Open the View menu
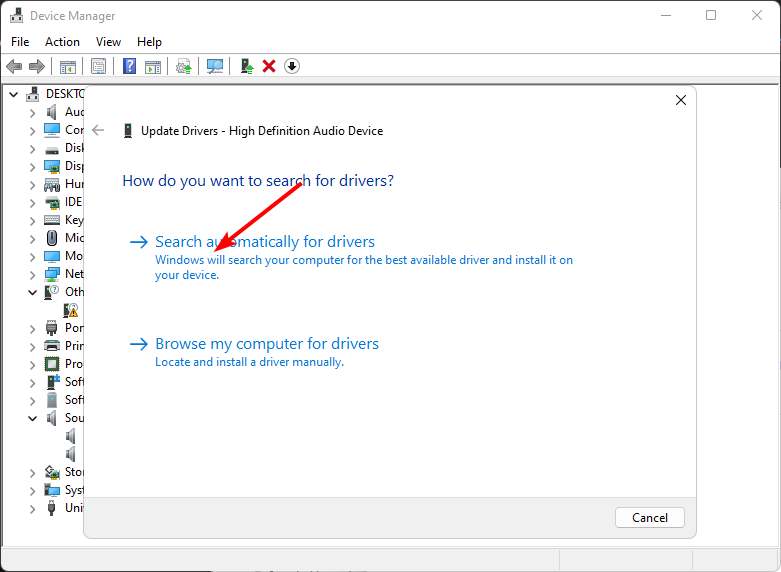The height and width of the screenshot is (572, 781). coord(108,42)
